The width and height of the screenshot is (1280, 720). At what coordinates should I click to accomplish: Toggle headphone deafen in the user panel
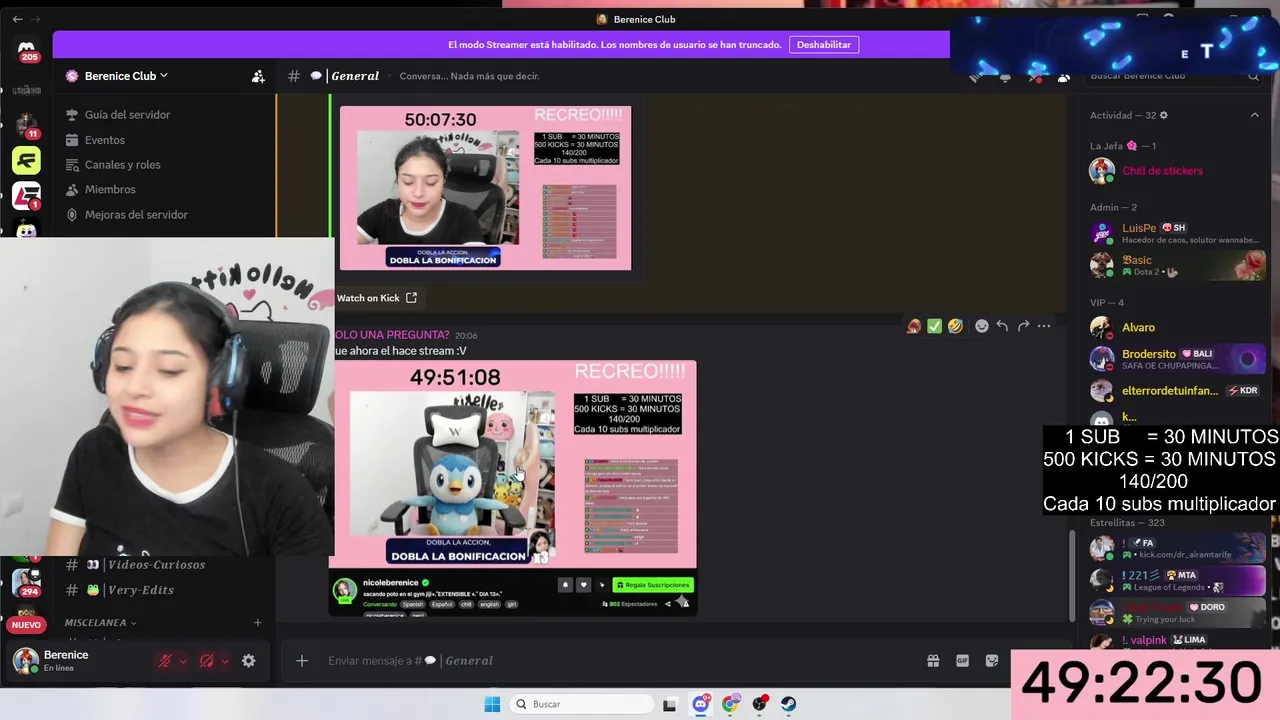click(206, 661)
